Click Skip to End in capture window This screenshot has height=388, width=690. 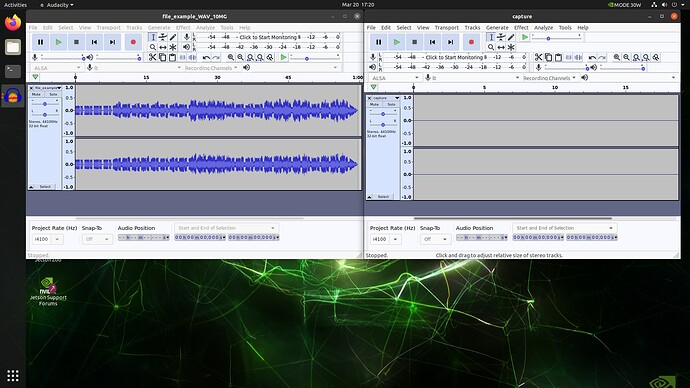(x=450, y=42)
